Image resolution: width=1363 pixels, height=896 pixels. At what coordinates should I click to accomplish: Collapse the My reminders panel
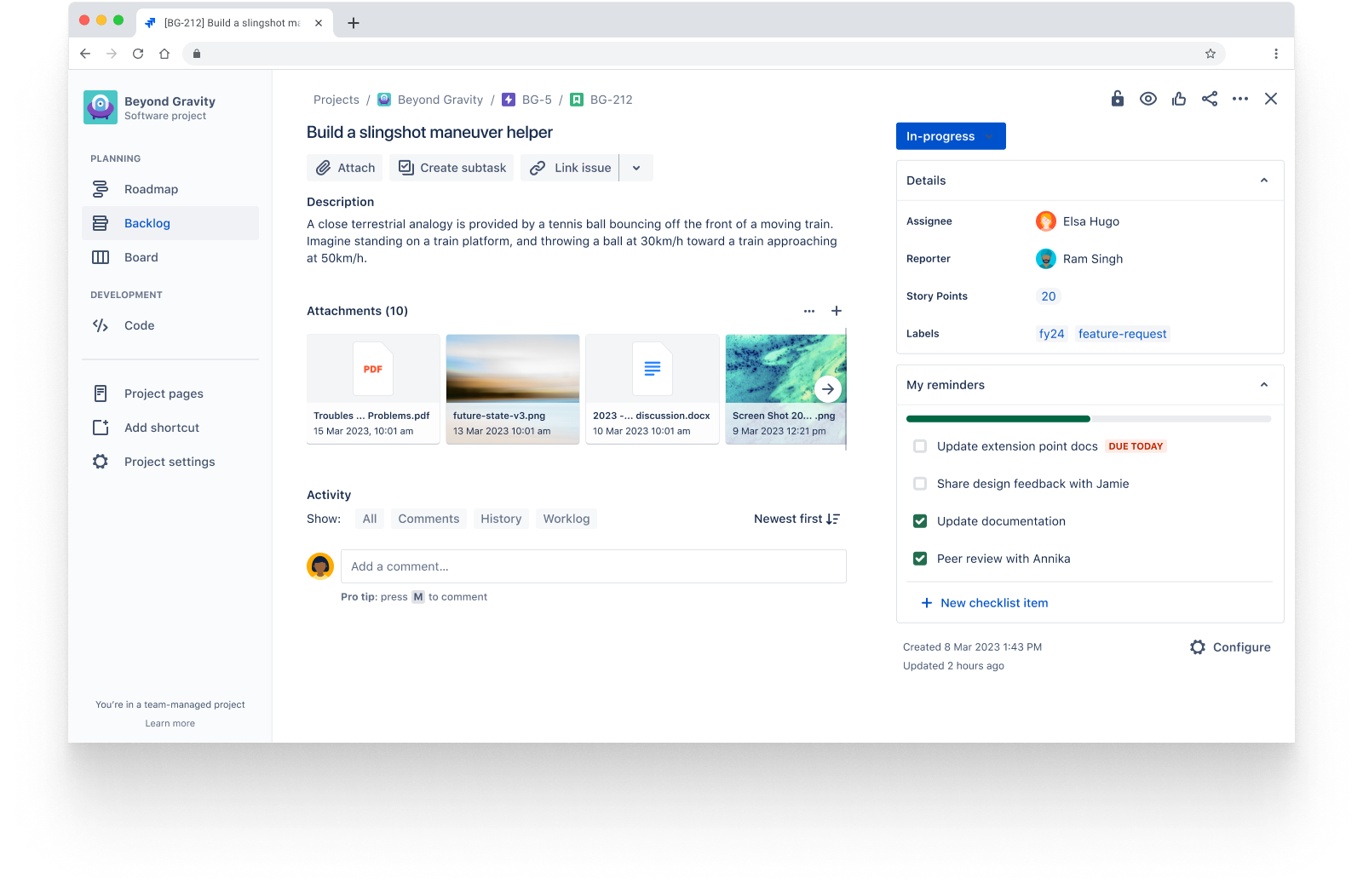[x=1264, y=385]
